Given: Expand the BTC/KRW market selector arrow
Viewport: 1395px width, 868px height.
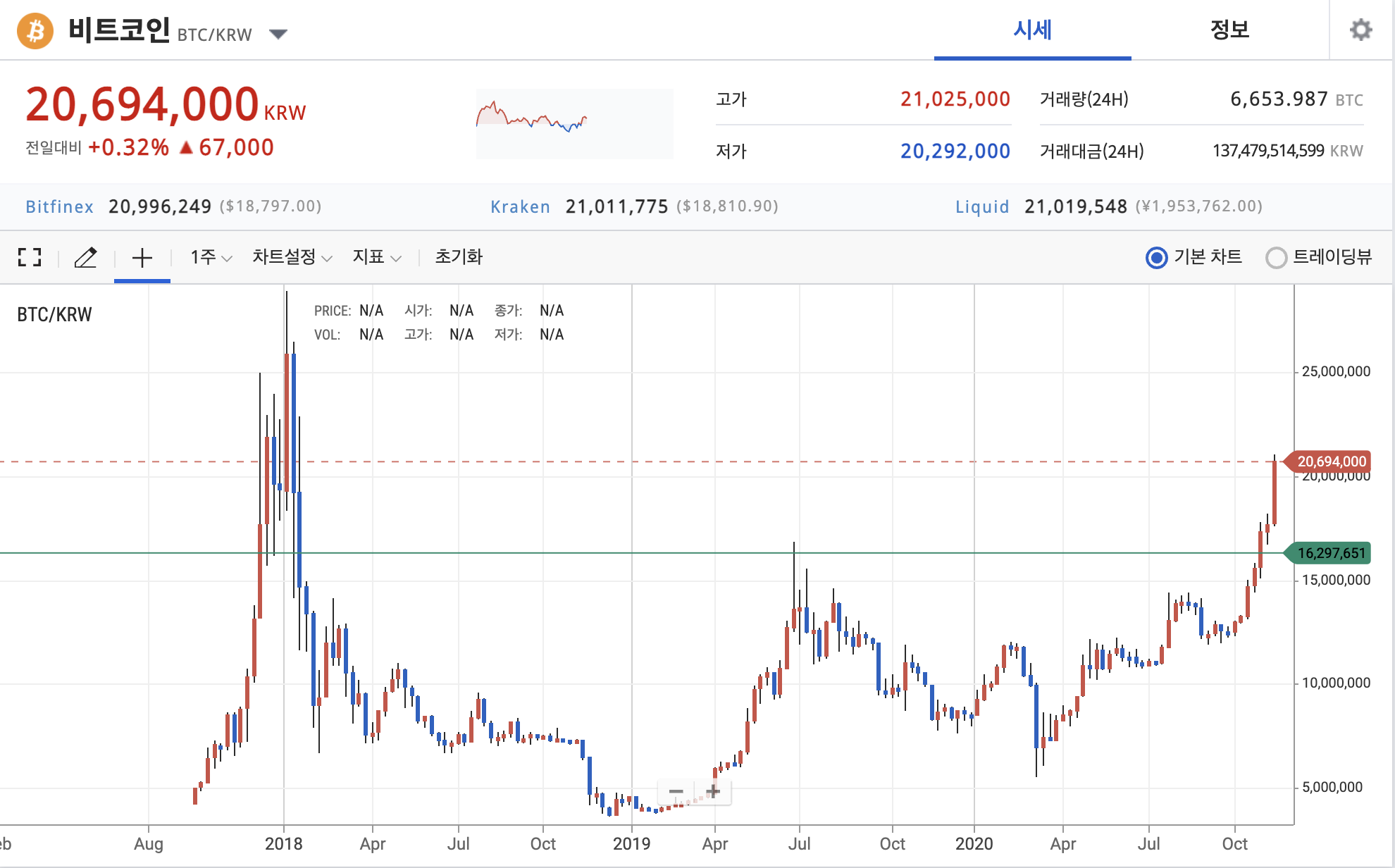Looking at the screenshot, I should pos(278,34).
